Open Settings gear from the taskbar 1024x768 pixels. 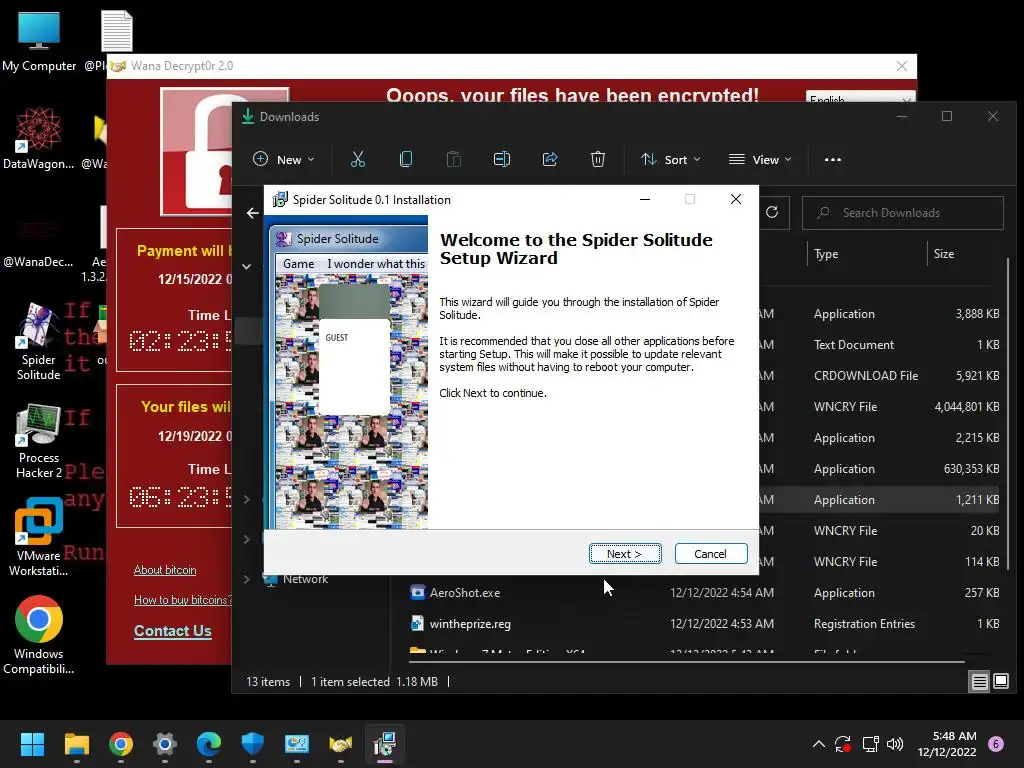(x=165, y=744)
